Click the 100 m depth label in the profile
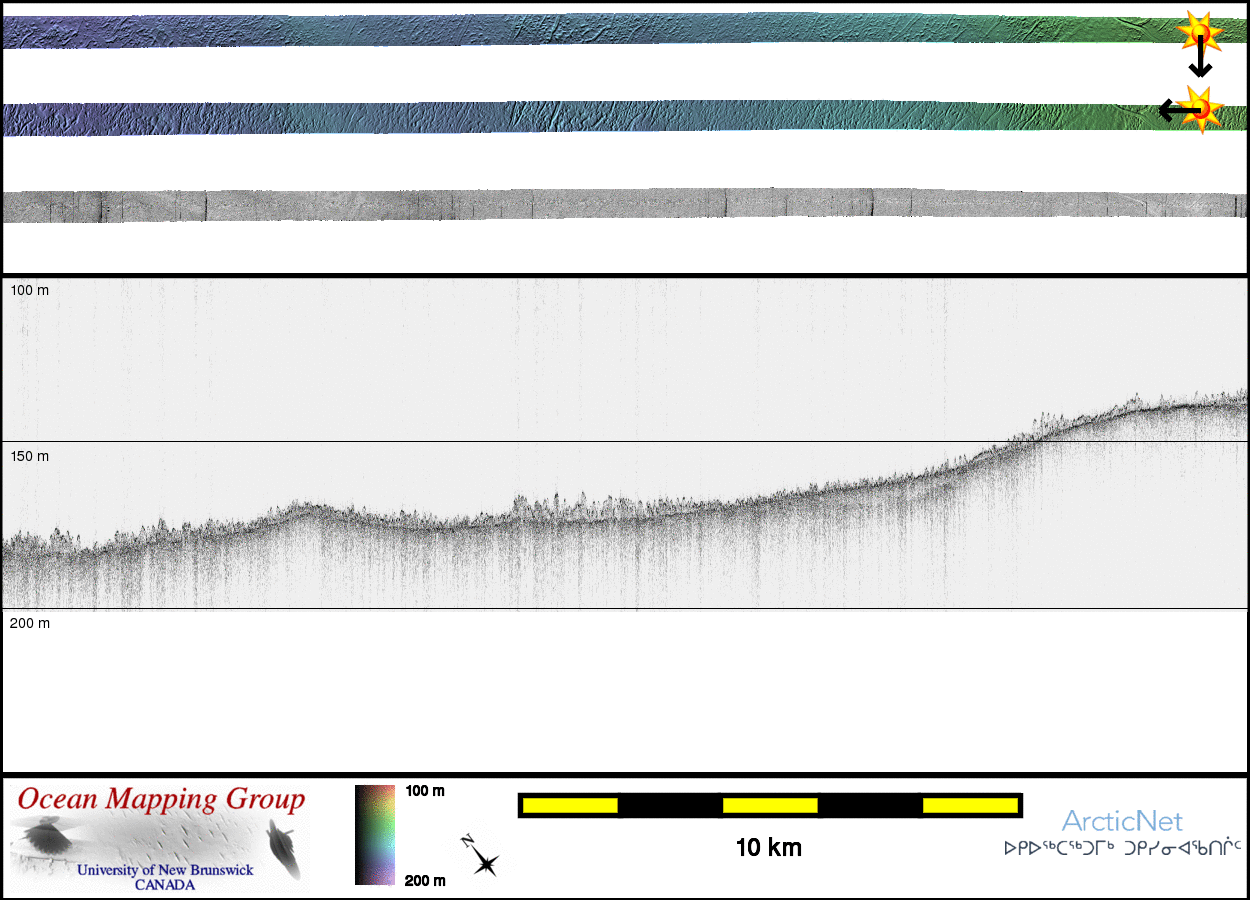Viewport: 1250px width, 900px height. click(x=30, y=290)
